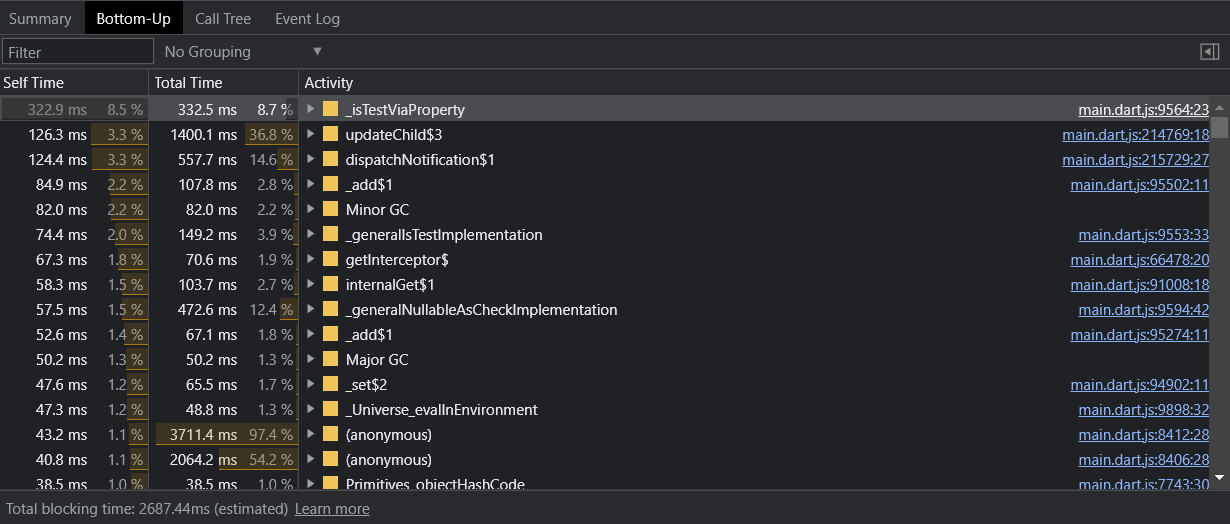Focus the Filter input field
This screenshot has height=524, width=1230.
point(78,52)
